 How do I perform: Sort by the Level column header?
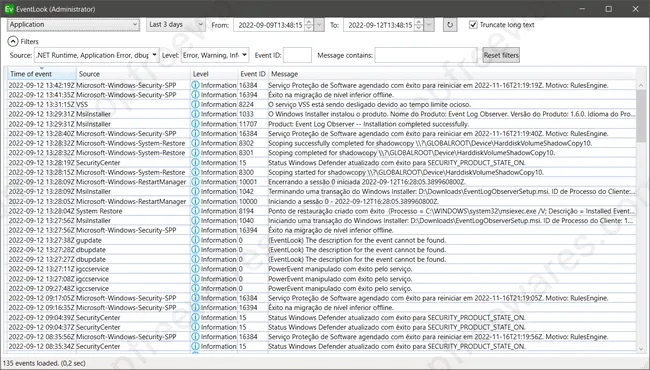pyautogui.click(x=214, y=74)
